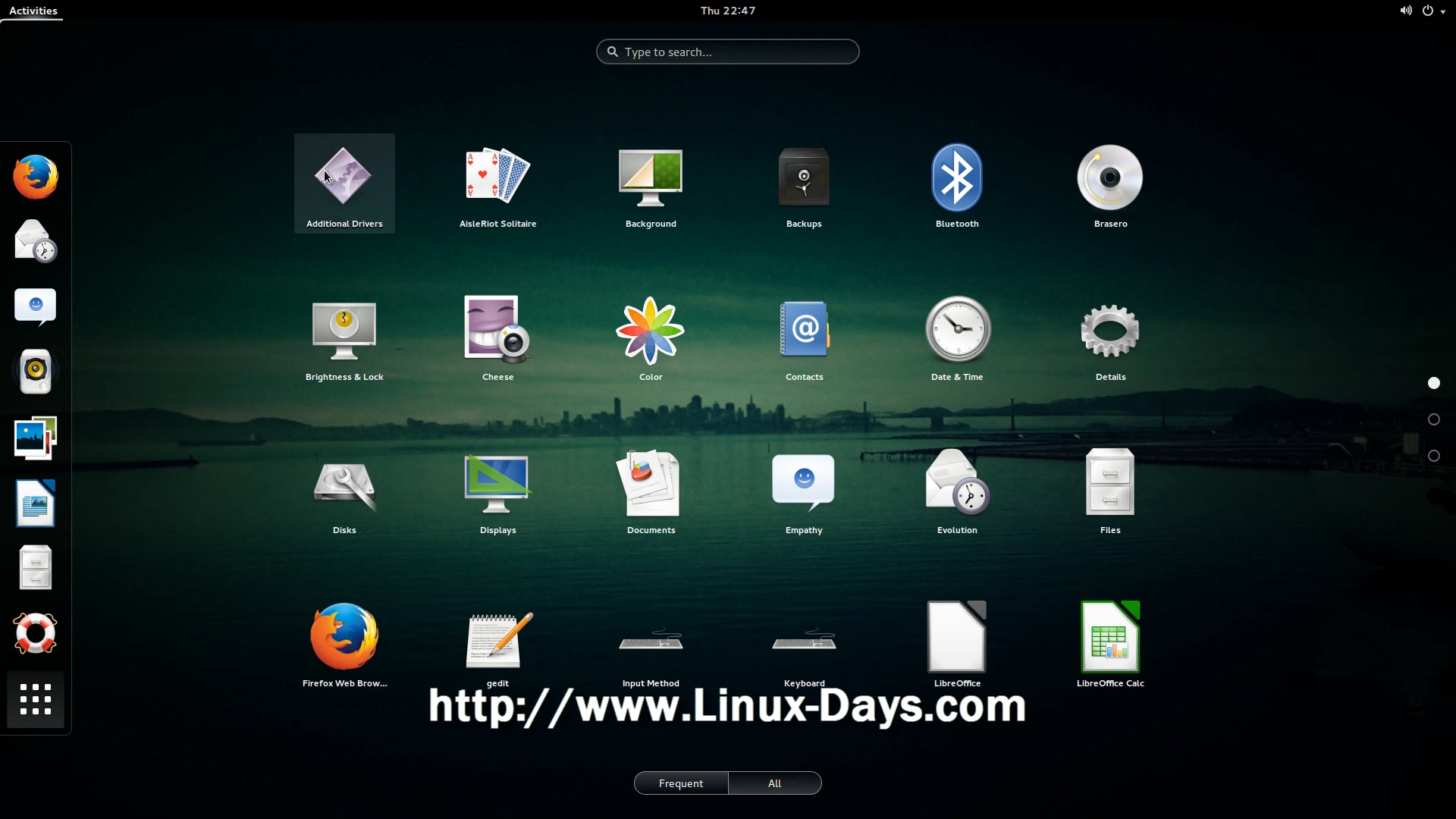Viewport: 1456px width, 819px height.
Task: Click file cabinet icon in the dash
Action: point(36,568)
